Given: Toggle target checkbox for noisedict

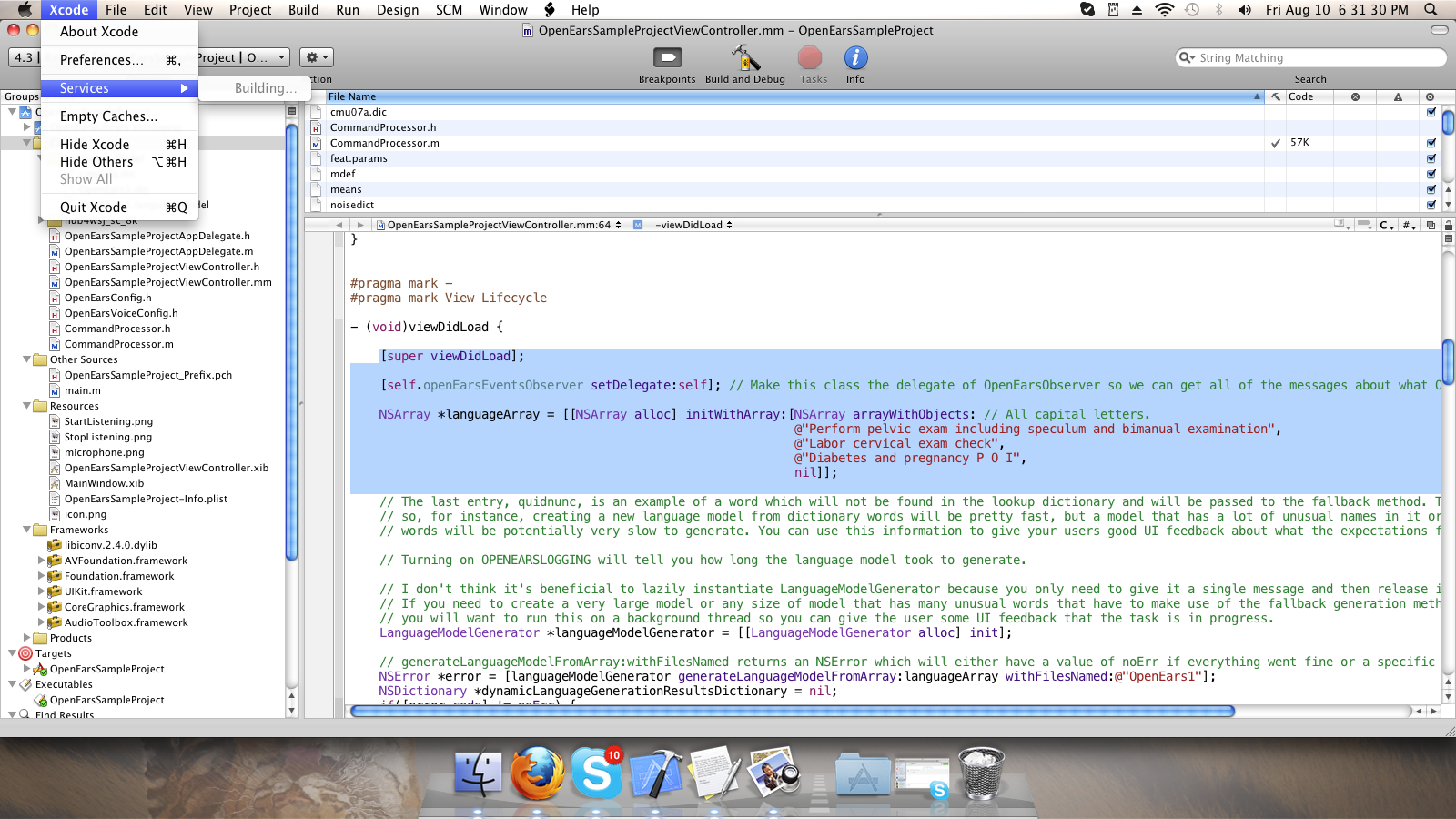Looking at the screenshot, I should coord(1431,205).
